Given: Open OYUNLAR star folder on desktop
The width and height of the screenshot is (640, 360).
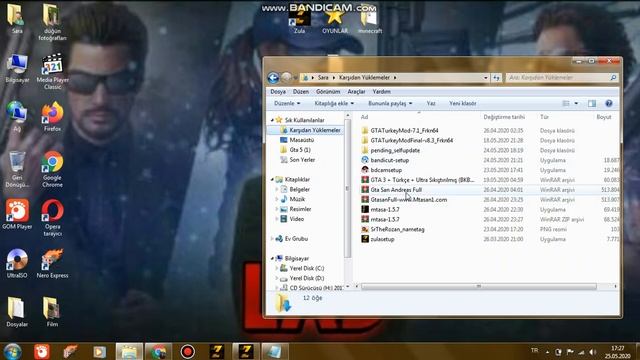Looking at the screenshot, I should (335, 21).
